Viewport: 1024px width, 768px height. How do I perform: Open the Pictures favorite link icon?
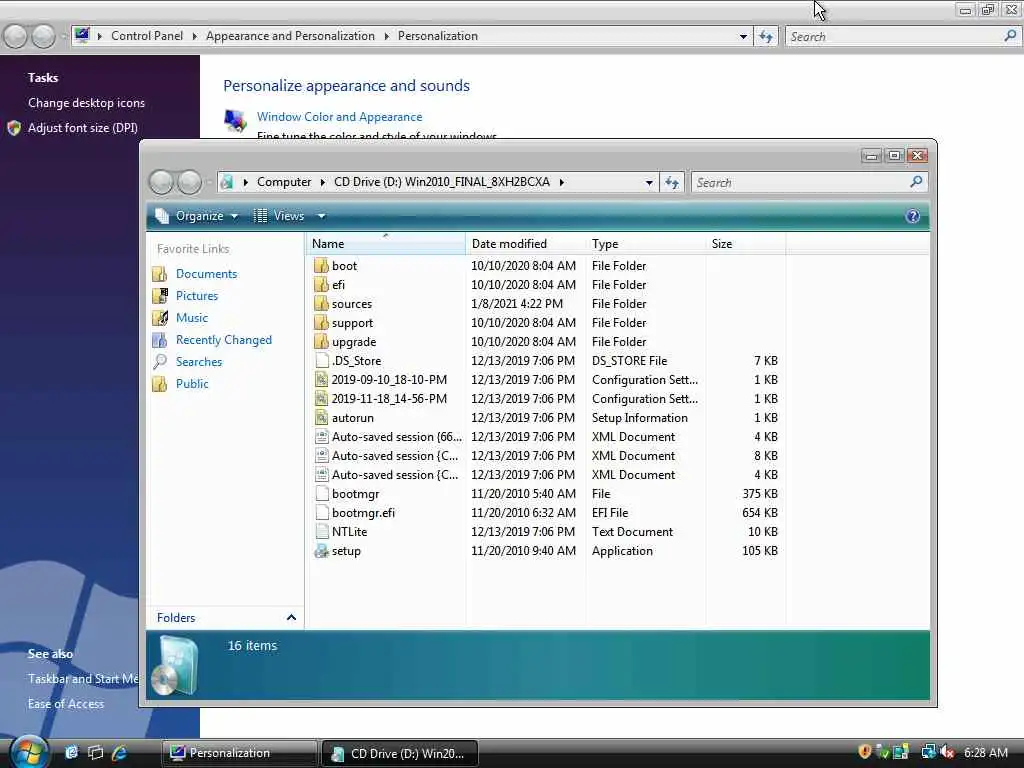pos(160,296)
